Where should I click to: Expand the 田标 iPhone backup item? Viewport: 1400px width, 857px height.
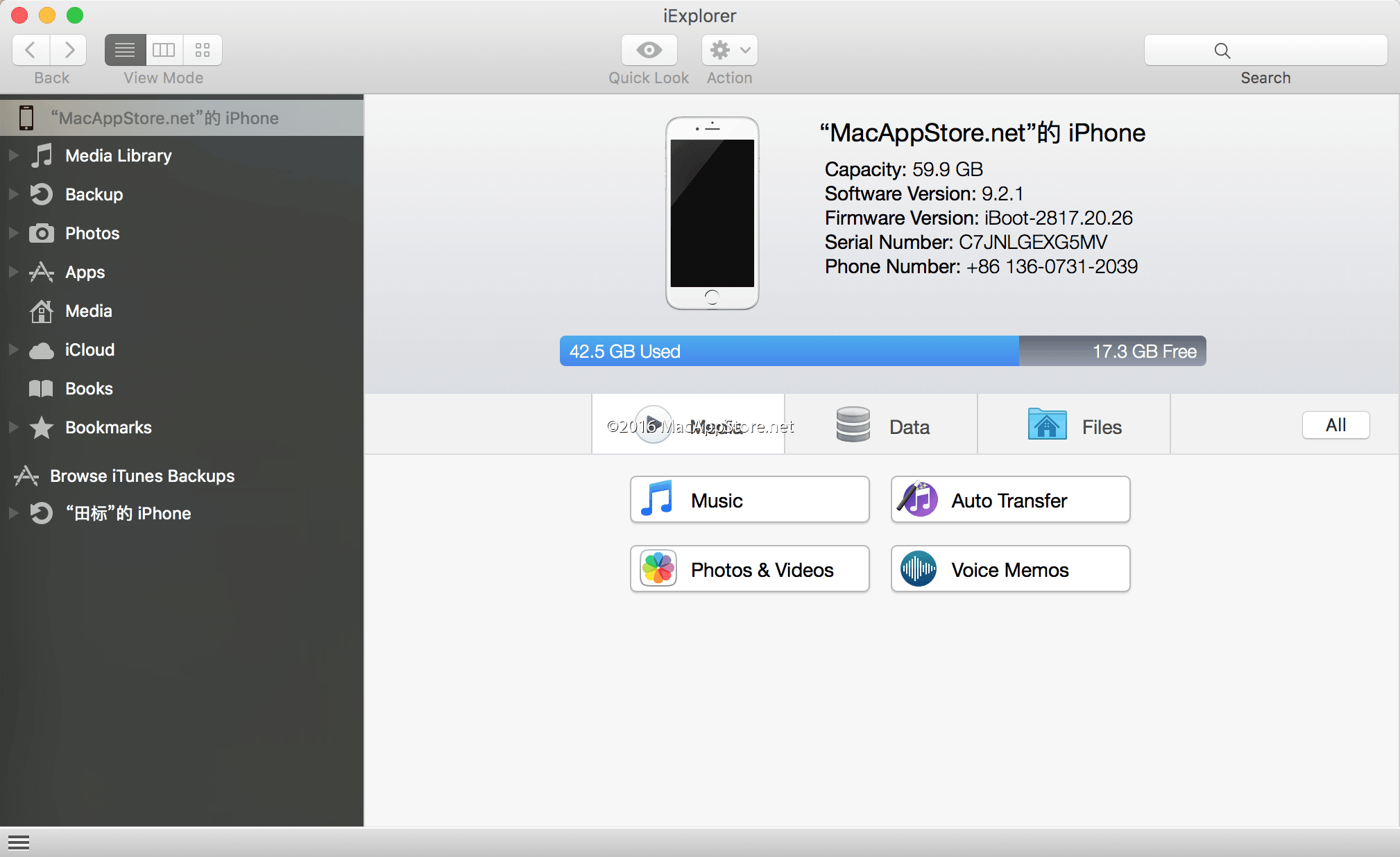[13, 513]
